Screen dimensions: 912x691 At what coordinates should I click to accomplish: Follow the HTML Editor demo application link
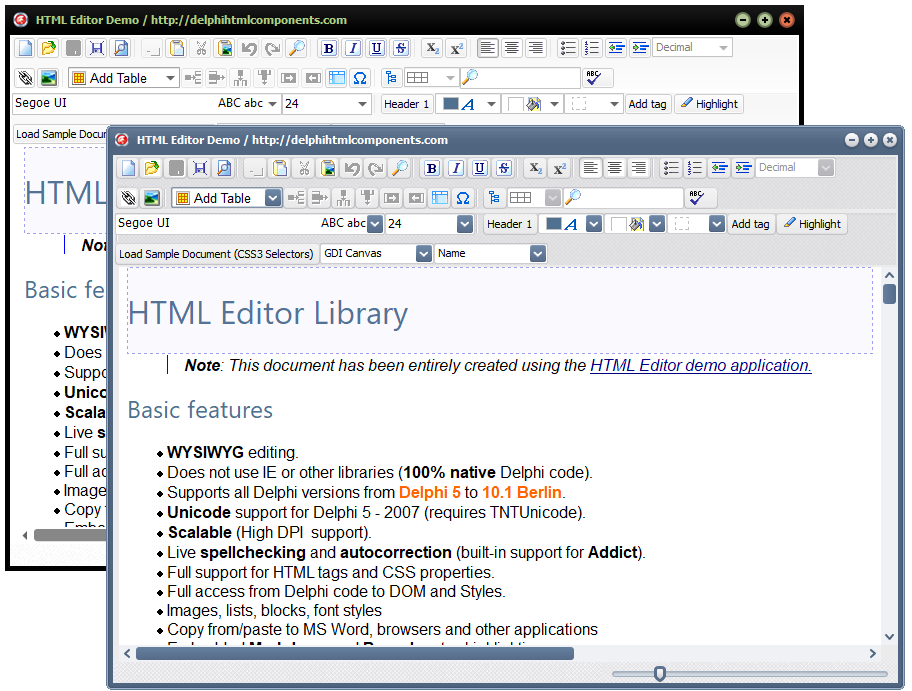coord(700,365)
